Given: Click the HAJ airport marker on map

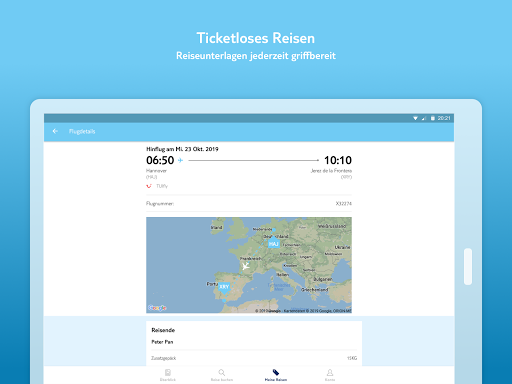Looking at the screenshot, I should pos(273,243).
